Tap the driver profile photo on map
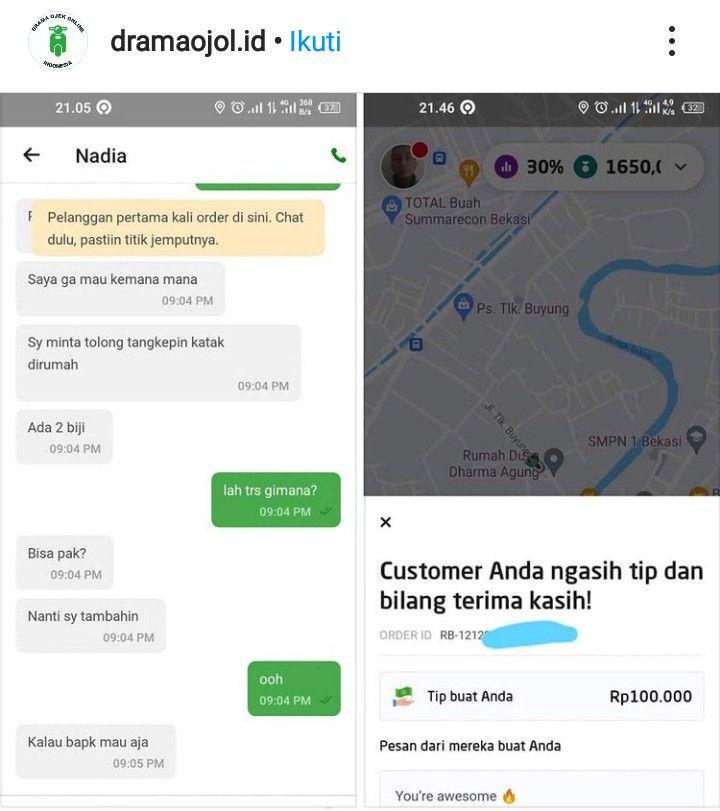 (402, 166)
